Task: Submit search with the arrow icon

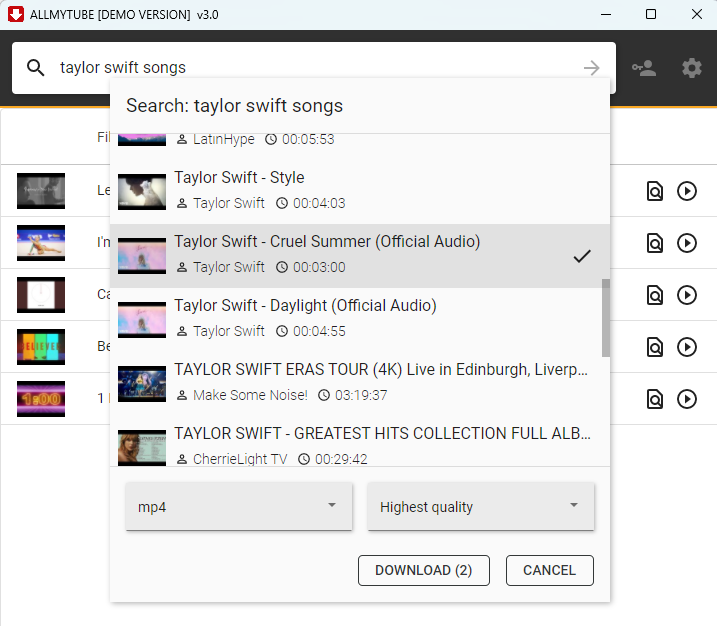Action: point(591,68)
